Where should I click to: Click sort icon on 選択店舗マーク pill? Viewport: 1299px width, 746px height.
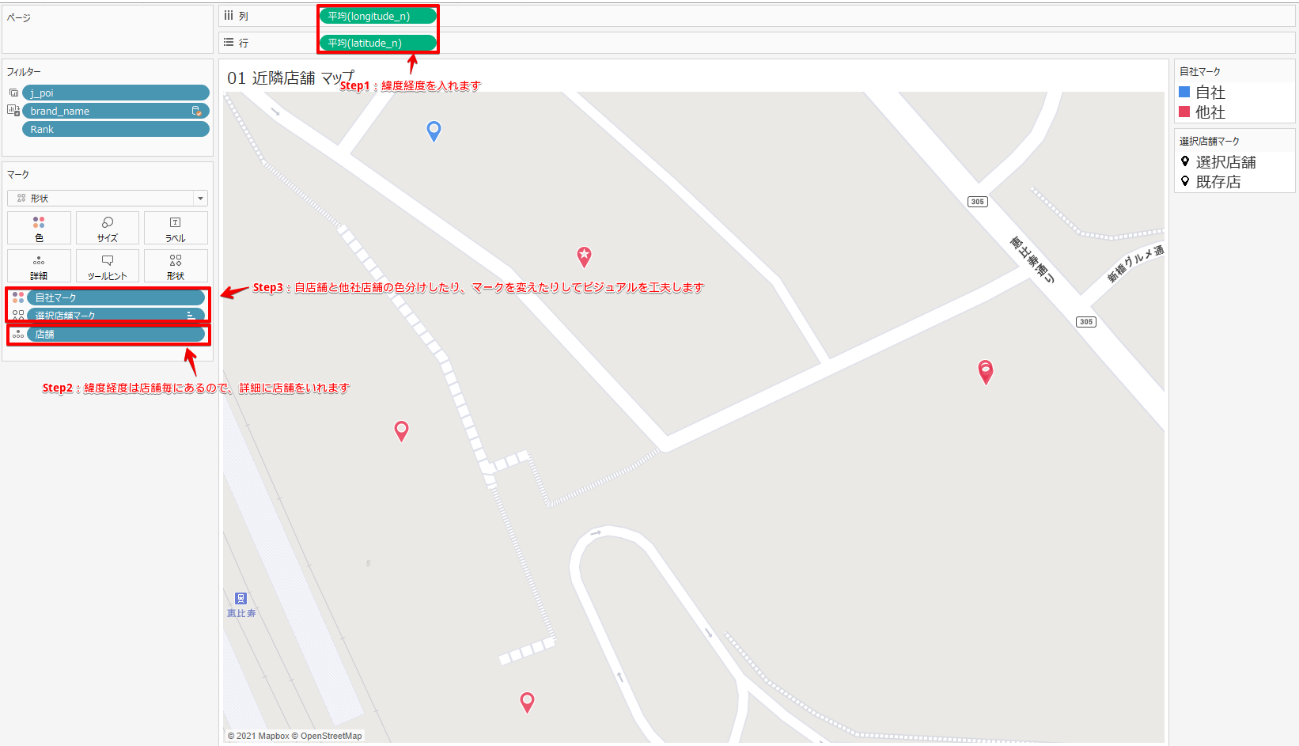[190, 315]
